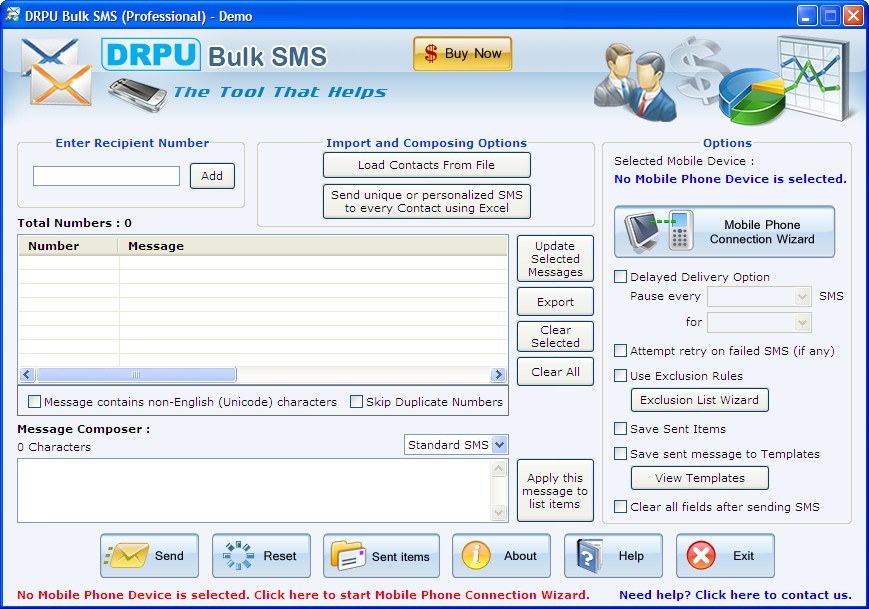Click the Send envelope icon button

(x=149, y=556)
